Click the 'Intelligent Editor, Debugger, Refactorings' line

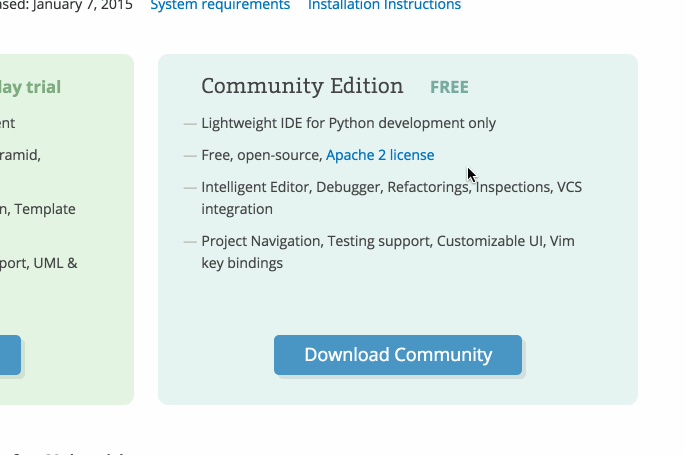(392, 187)
